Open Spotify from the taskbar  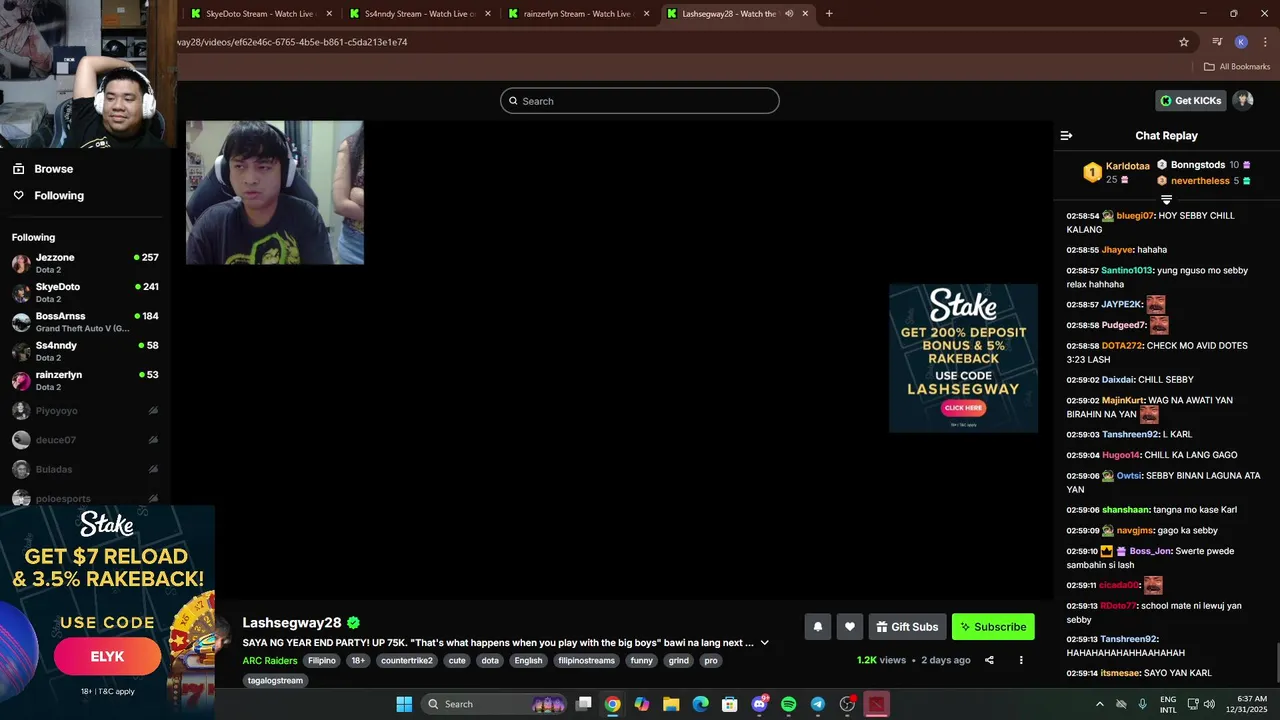(x=788, y=704)
